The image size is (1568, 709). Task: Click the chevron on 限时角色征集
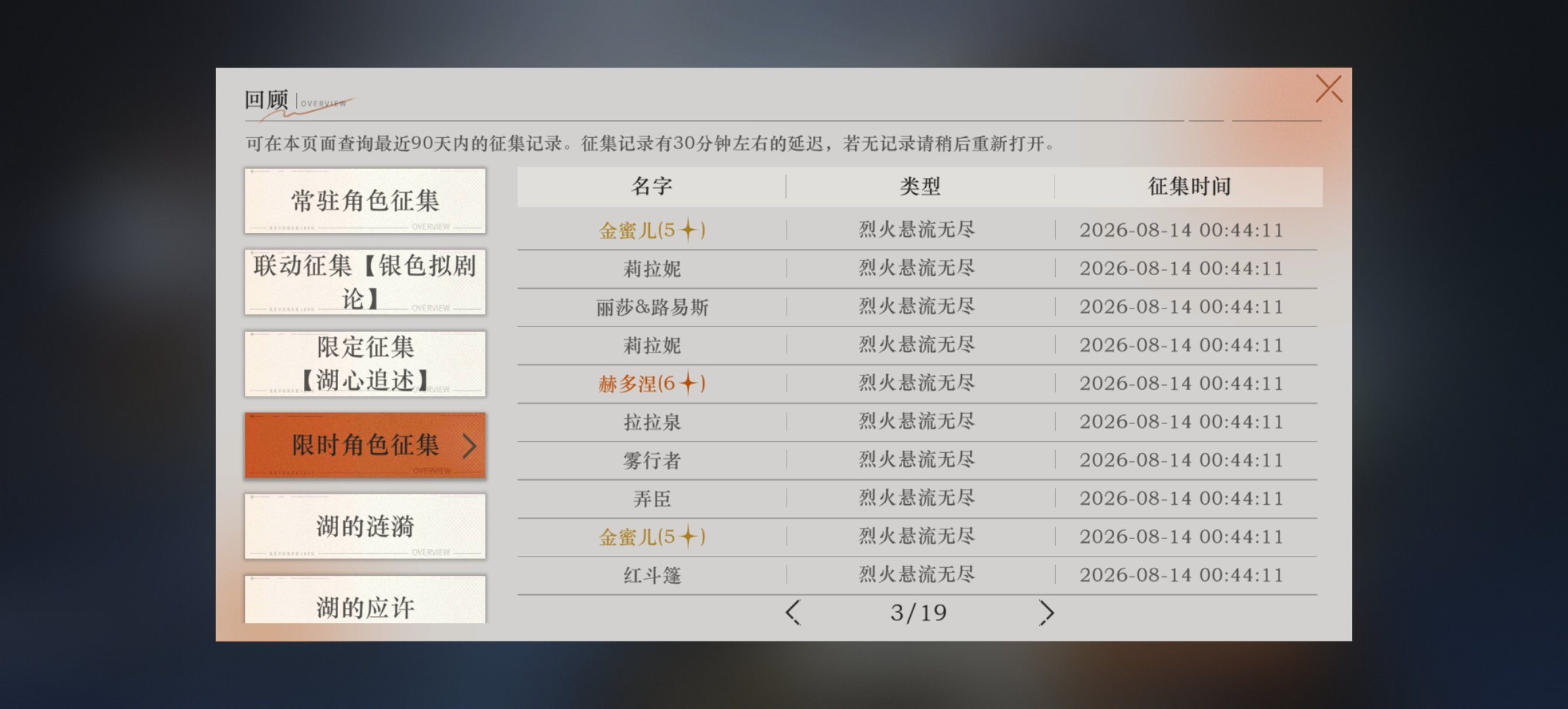[x=469, y=446]
